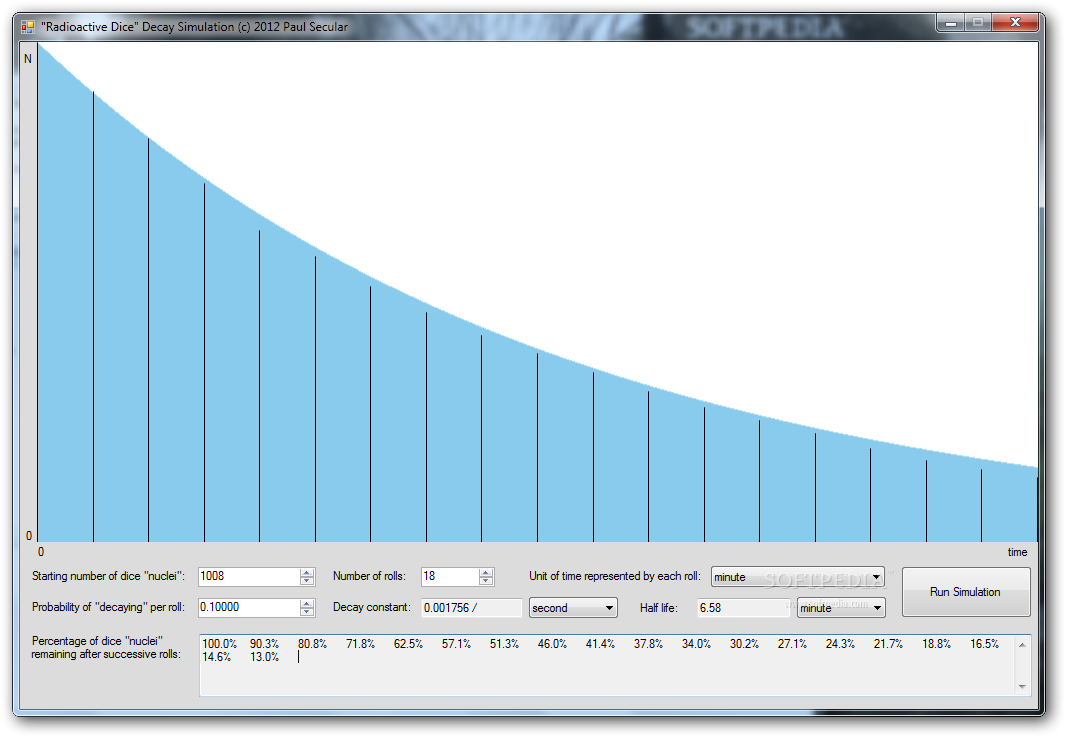Click the 57.1% value in results

click(x=456, y=644)
